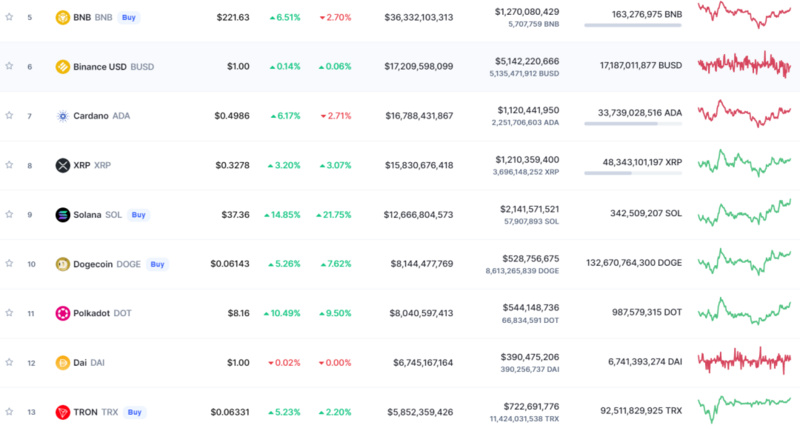Go to the Polkadot DOT page
Screen dimensions: 800x431
click(x=102, y=313)
